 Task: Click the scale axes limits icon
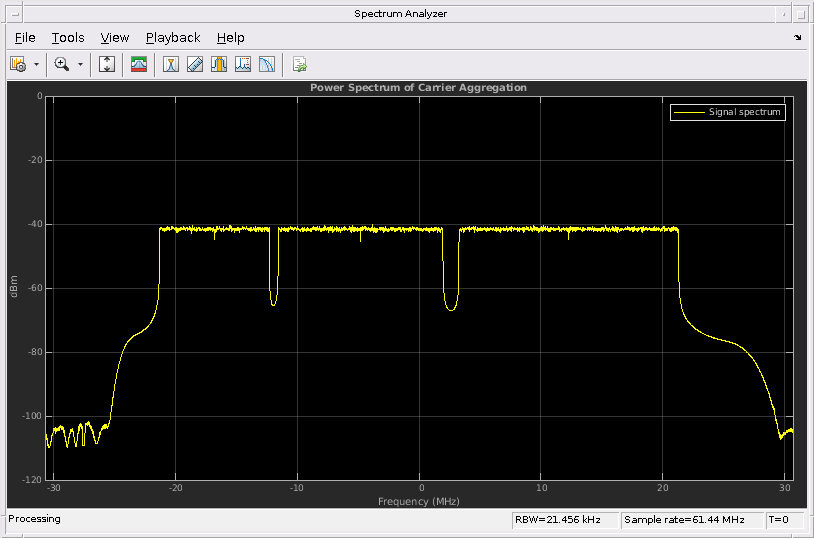[106, 64]
